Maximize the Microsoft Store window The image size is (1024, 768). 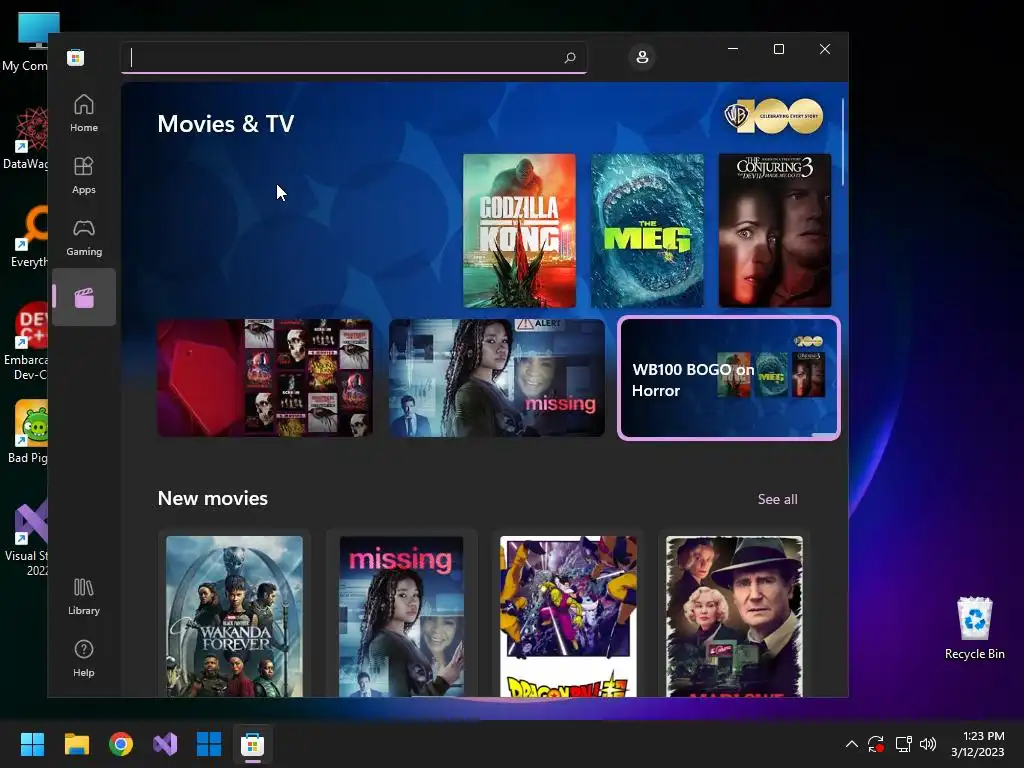click(x=778, y=49)
